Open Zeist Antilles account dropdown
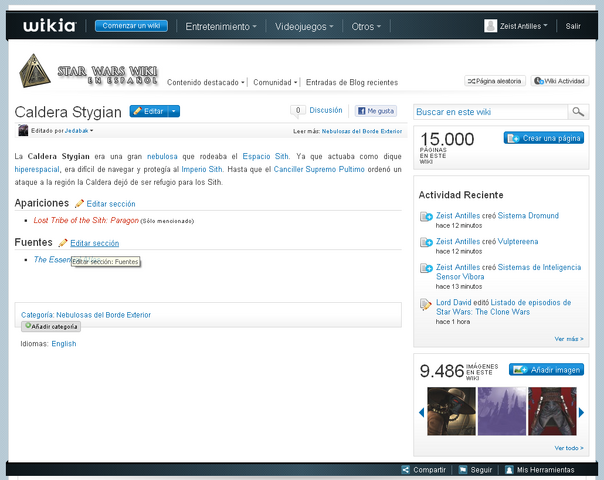 tap(523, 26)
